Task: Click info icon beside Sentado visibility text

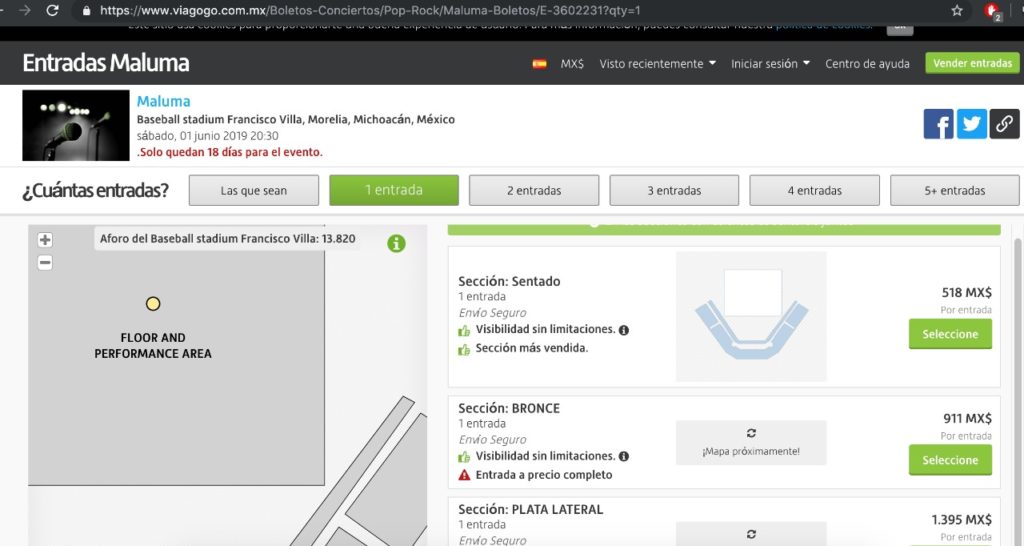Action: tap(624, 330)
